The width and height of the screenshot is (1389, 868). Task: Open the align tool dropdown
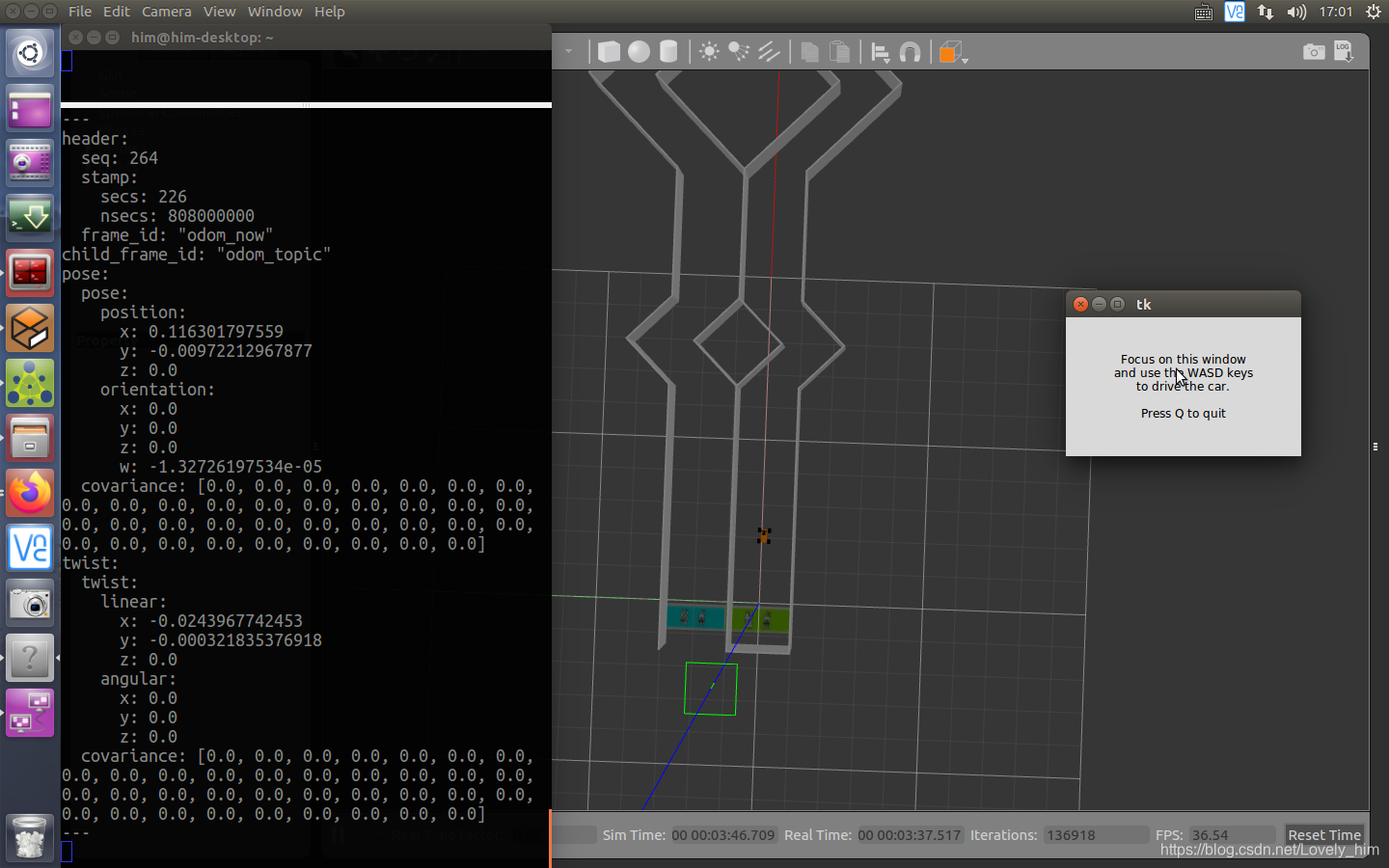881,52
